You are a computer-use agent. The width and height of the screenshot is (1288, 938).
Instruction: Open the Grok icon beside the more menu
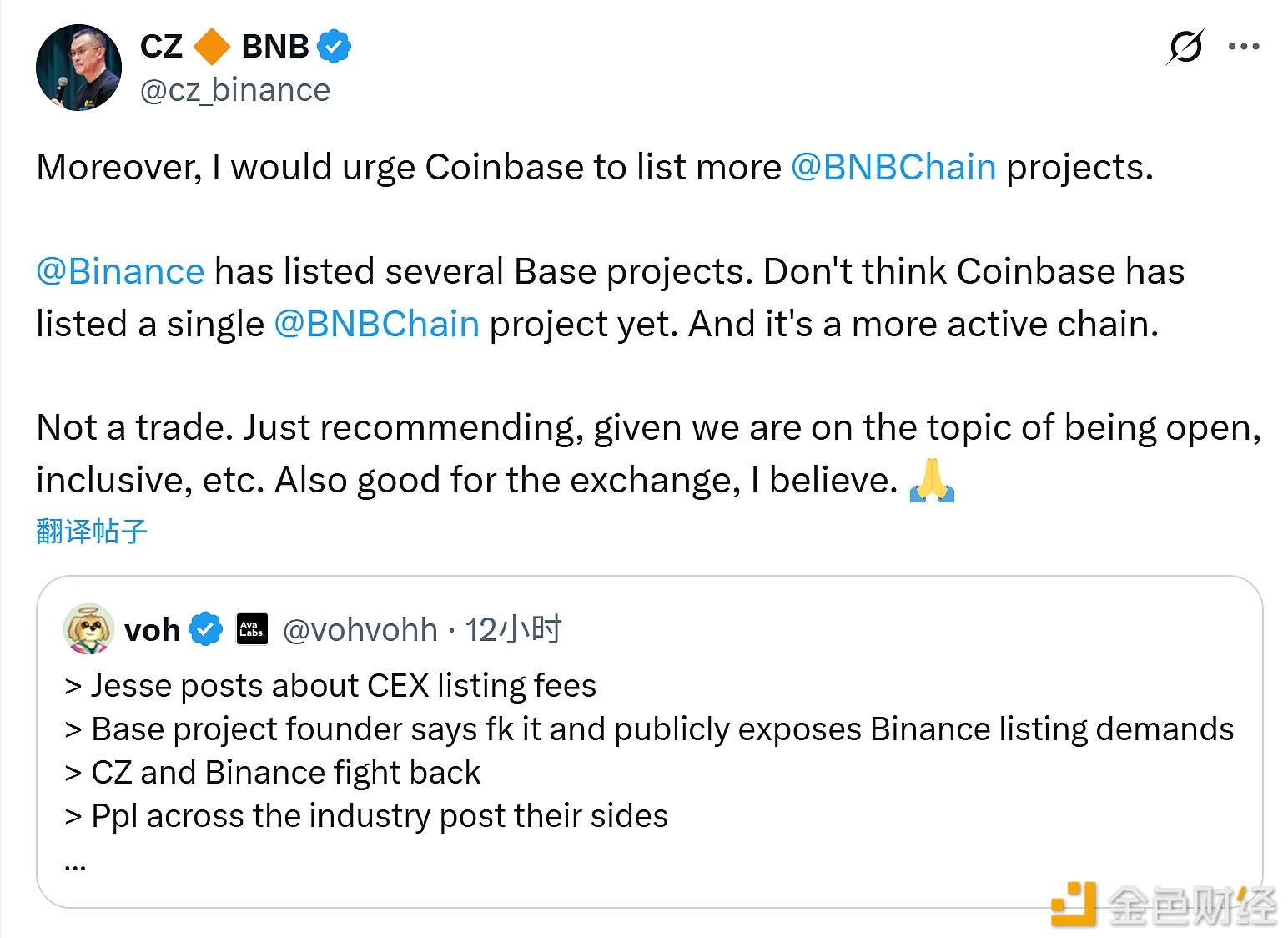pyautogui.click(x=1185, y=47)
